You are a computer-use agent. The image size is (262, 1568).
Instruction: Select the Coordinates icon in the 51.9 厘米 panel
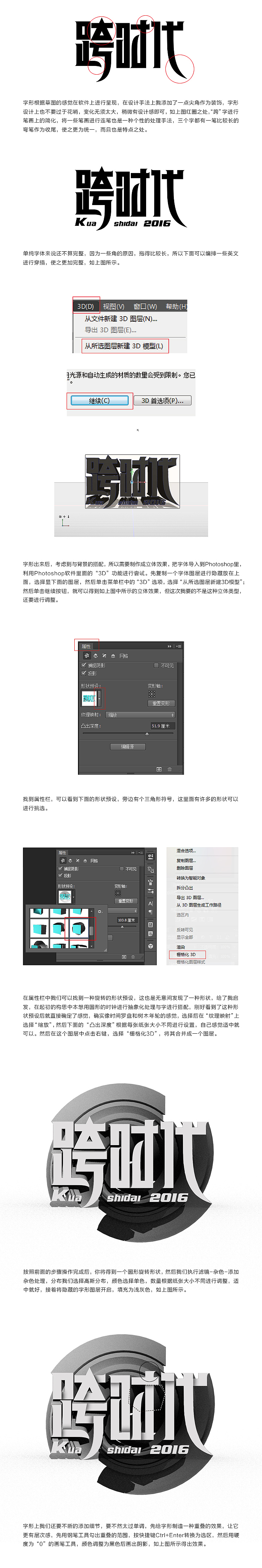(113, 656)
